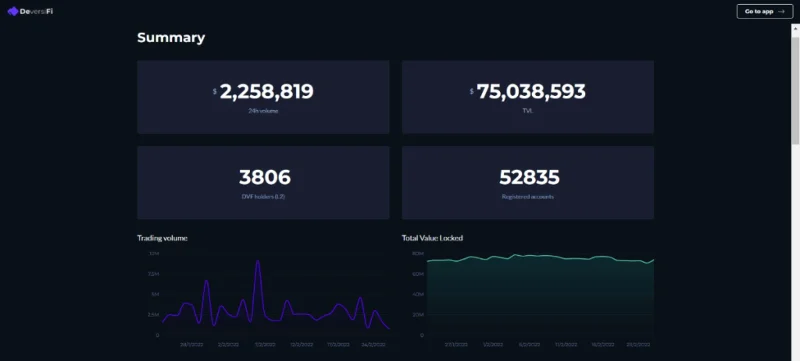The width and height of the screenshot is (800, 361).
Task: Click the tallest peak of the trading volume line
Action: pos(258,262)
